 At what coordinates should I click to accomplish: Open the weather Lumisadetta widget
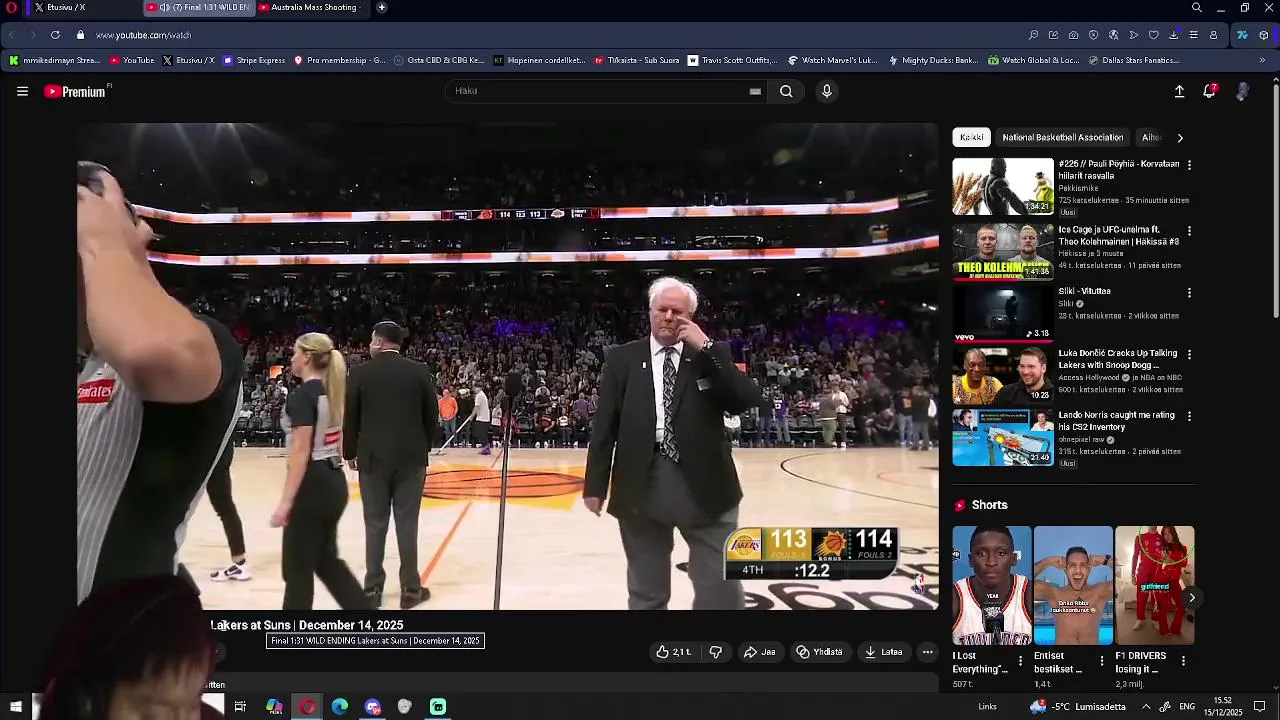pos(1078,707)
